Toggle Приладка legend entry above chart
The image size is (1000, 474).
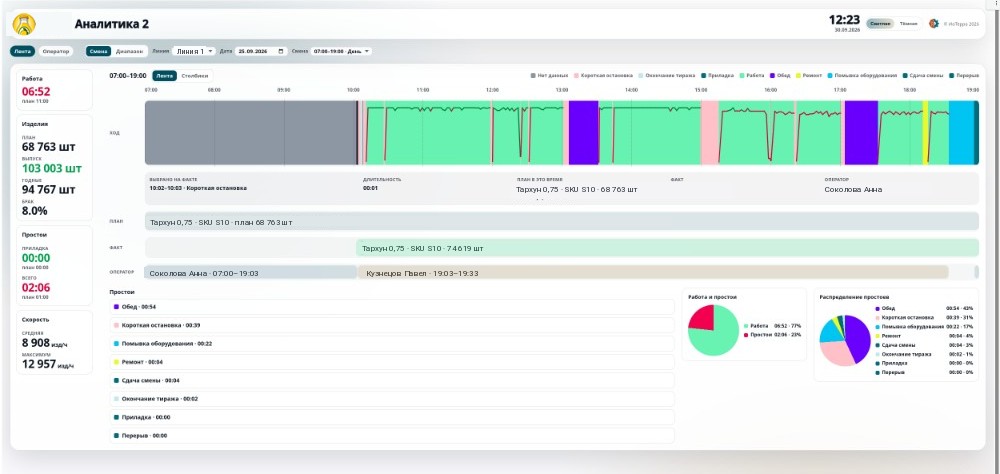tap(717, 75)
